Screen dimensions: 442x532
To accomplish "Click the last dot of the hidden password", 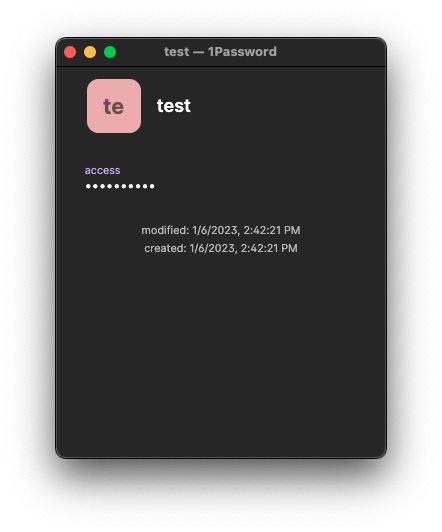I will click(x=152, y=186).
